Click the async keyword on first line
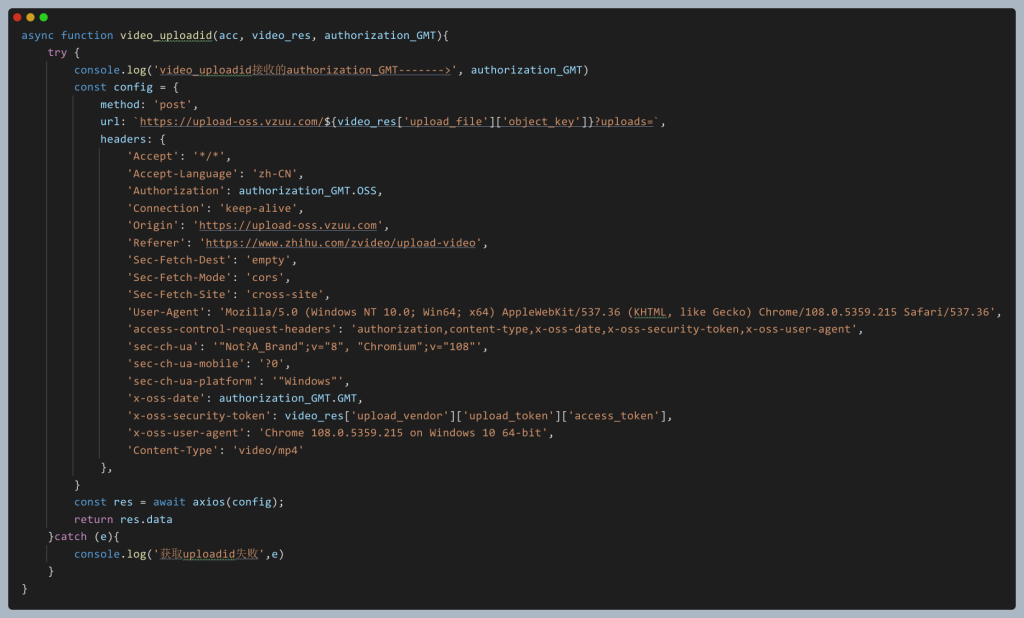 pyautogui.click(x=37, y=35)
